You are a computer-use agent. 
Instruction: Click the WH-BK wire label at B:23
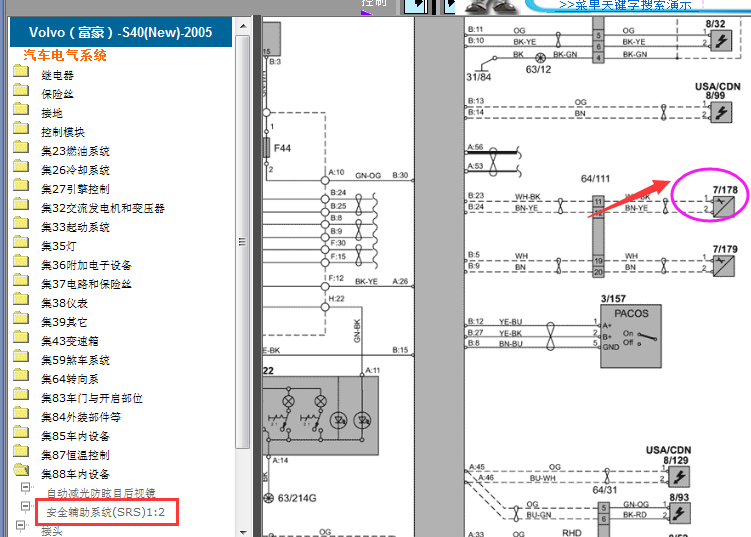click(527, 197)
